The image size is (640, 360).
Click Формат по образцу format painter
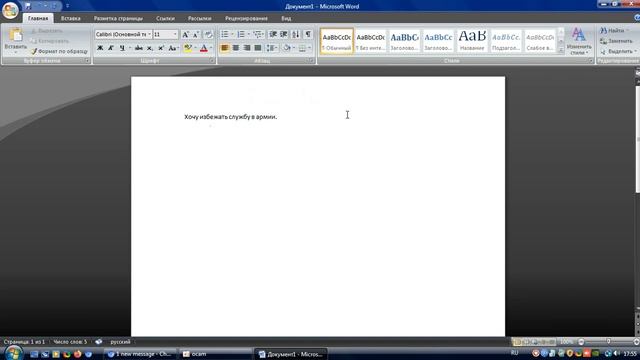(60, 51)
